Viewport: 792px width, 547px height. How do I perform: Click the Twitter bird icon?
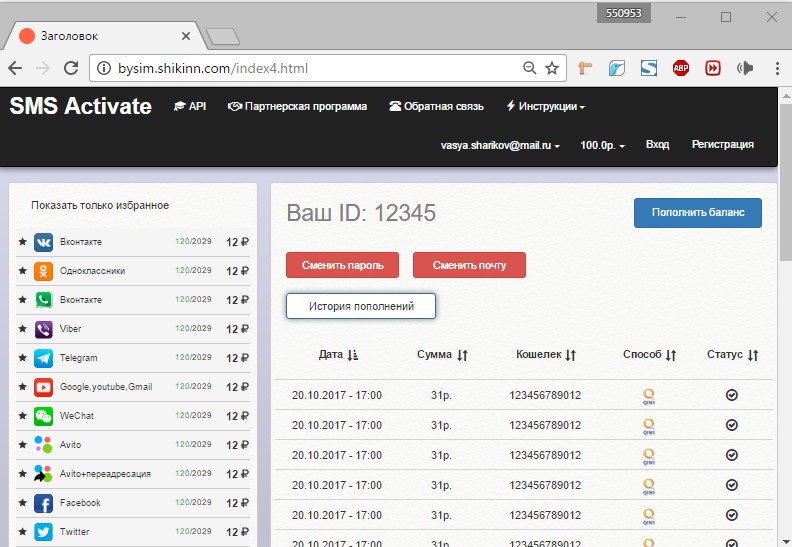43,532
